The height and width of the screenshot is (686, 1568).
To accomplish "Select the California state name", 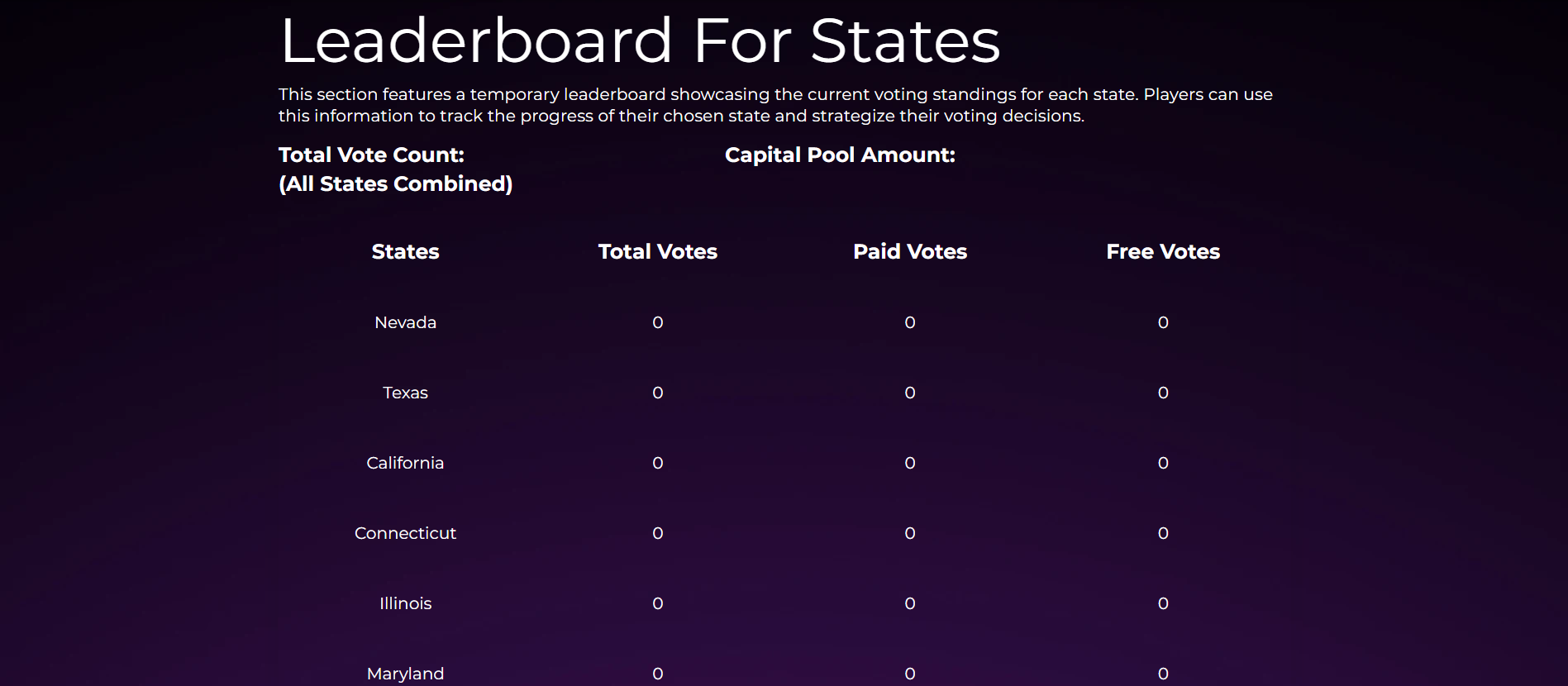I will click(x=405, y=463).
